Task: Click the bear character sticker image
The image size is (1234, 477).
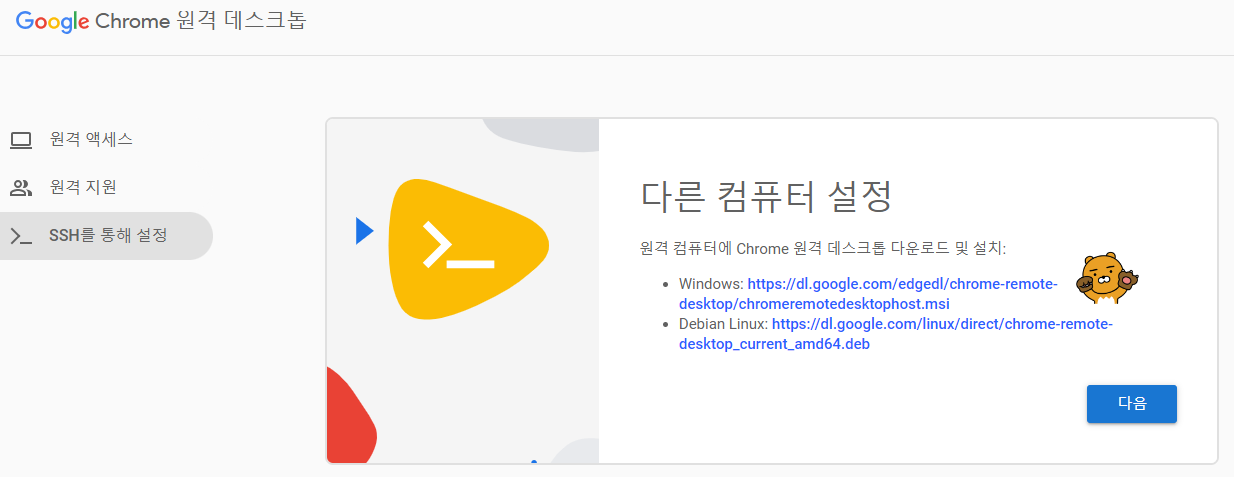Action: coord(1107,277)
